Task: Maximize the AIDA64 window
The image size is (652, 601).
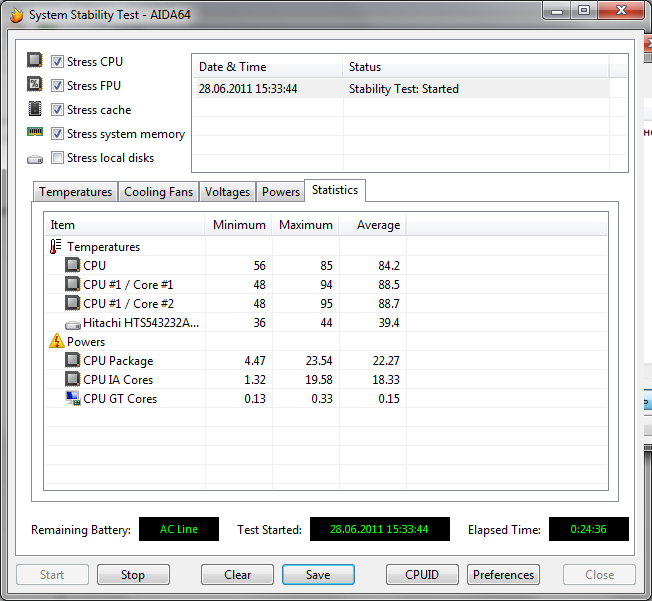Action: point(584,10)
